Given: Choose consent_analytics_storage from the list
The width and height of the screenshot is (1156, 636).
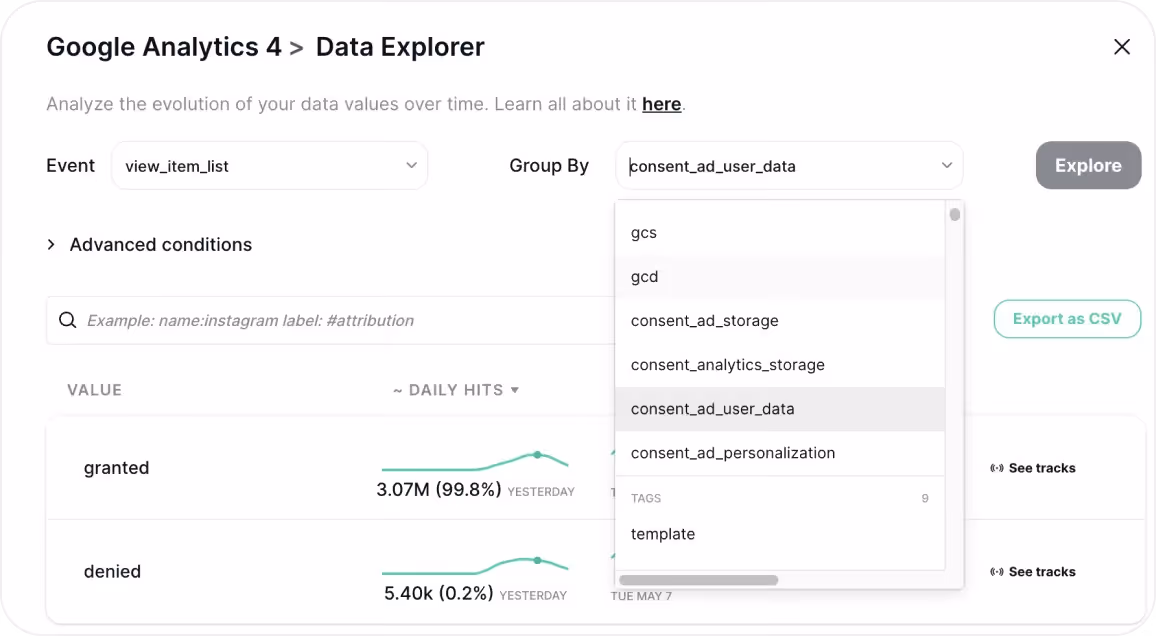Looking at the screenshot, I should (780, 365).
